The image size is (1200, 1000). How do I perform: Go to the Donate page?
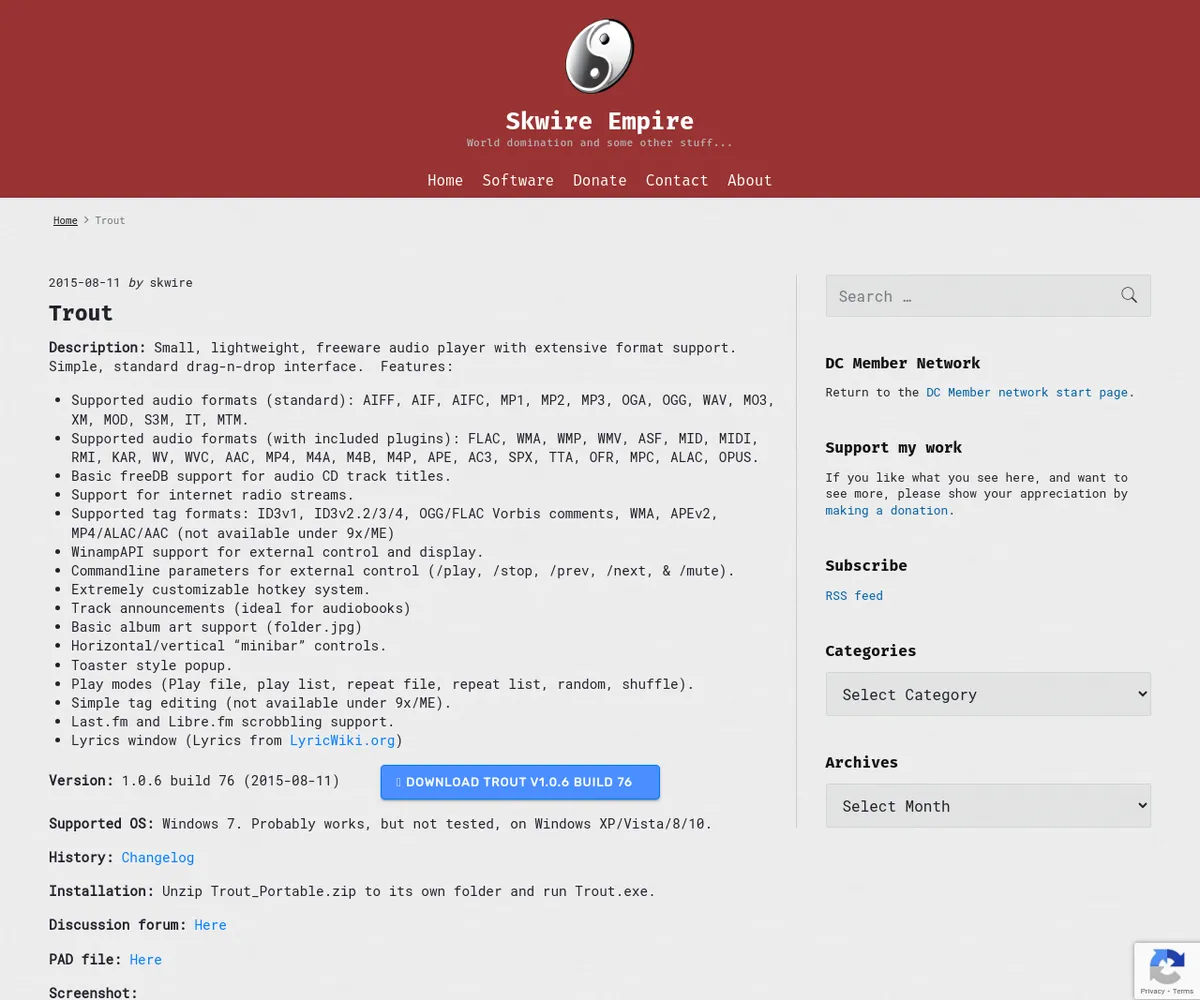pyautogui.click(x=599, y=180)
